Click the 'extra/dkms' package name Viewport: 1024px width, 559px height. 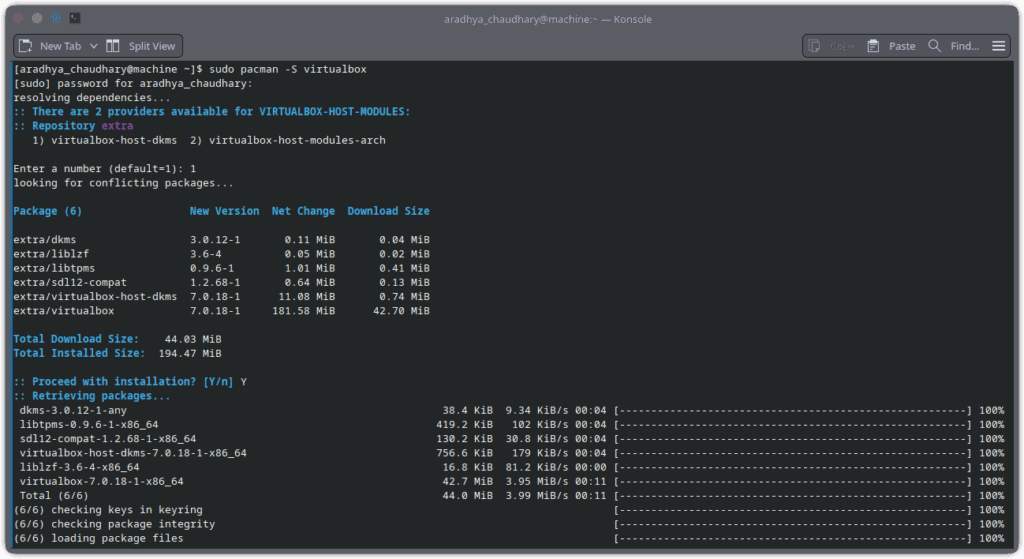click(x=44, y=240)
